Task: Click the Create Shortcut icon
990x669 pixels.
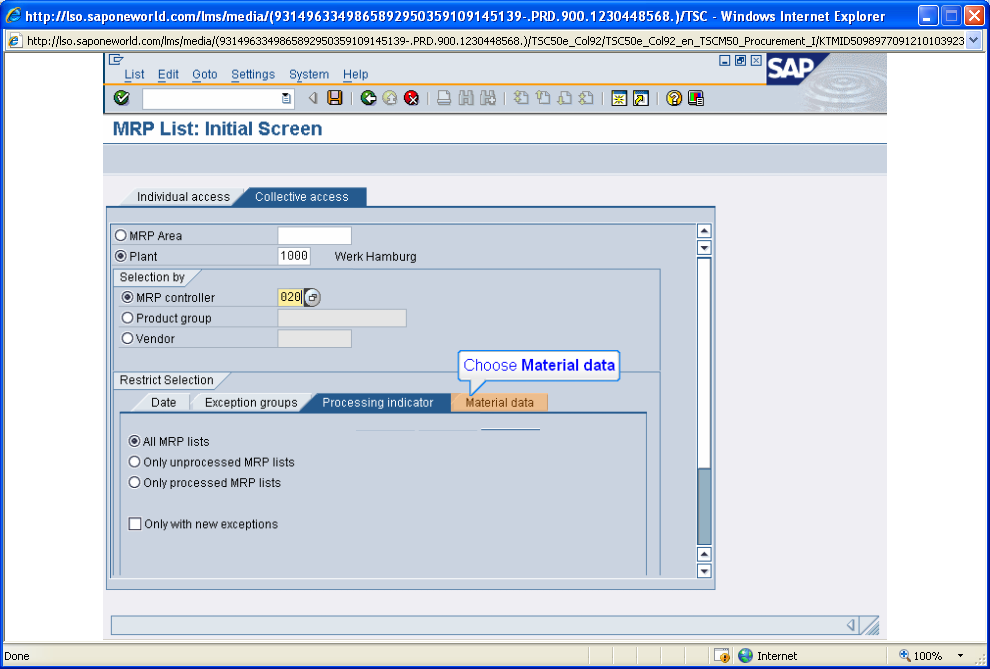Action: [x=641, y=98]
